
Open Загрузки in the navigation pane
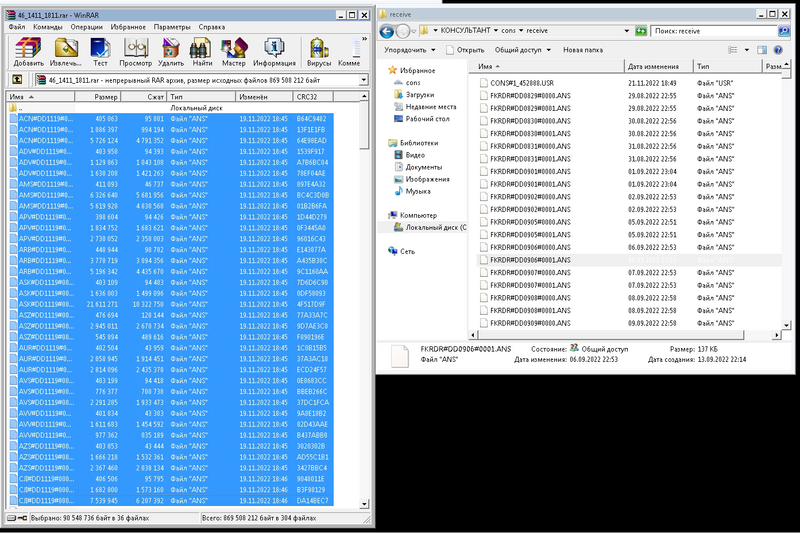(419, 95)
